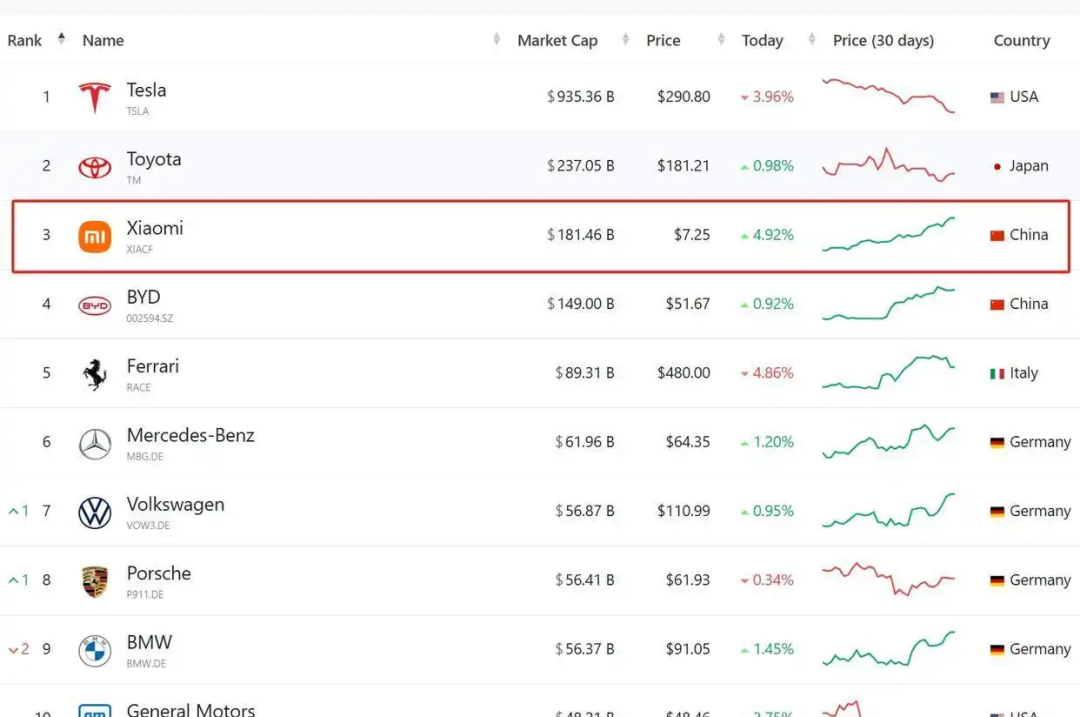This screenshot has height=717, width=1080.
Task: Click the Toyota logo icon
Action: 94,167
